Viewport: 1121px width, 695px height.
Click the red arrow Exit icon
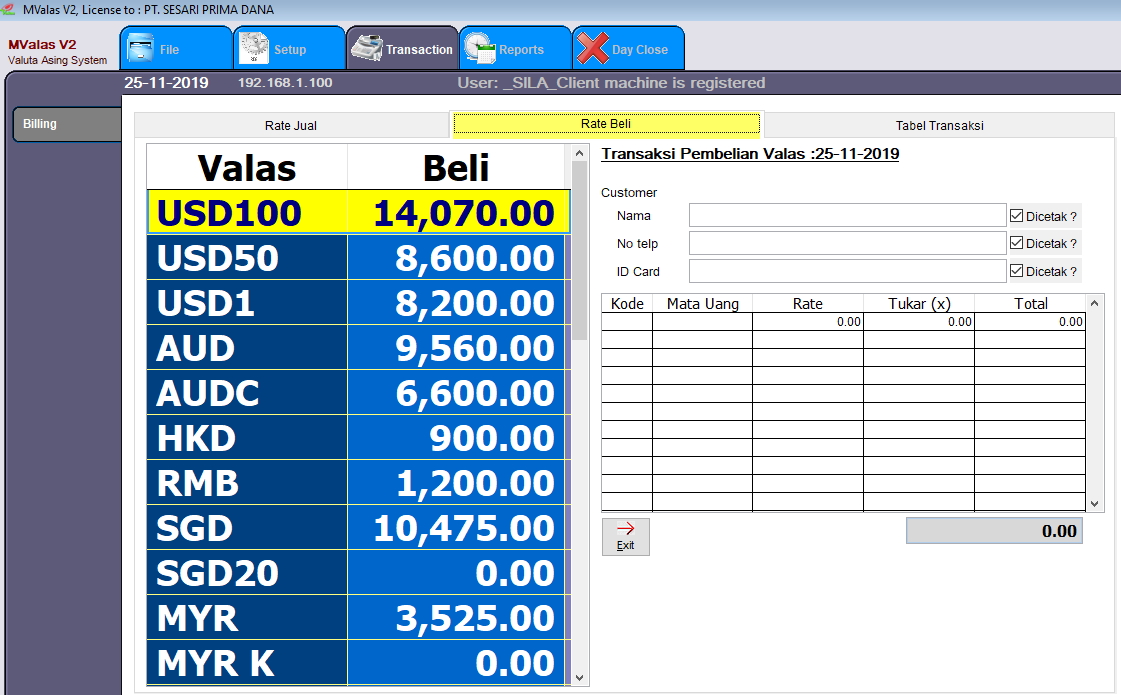pos(626,530)
